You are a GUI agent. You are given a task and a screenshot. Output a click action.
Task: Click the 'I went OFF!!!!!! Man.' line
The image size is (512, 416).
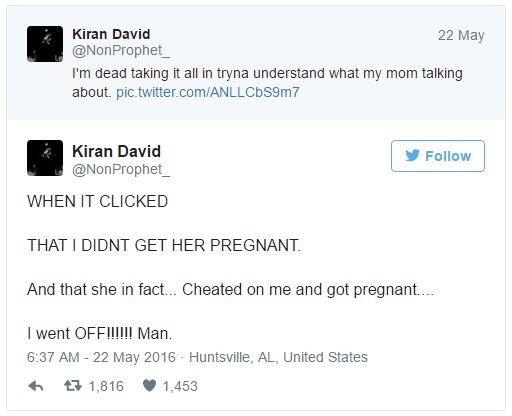pos(100,333)
